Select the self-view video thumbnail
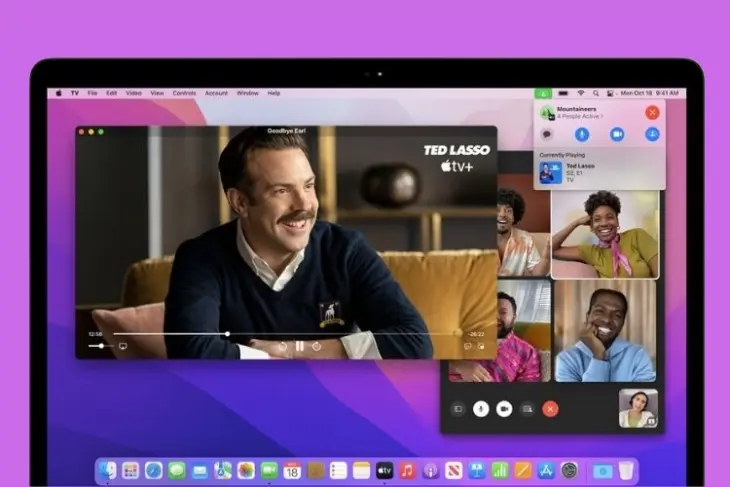This screenshot has width=730, height=487. coord(637,408)
